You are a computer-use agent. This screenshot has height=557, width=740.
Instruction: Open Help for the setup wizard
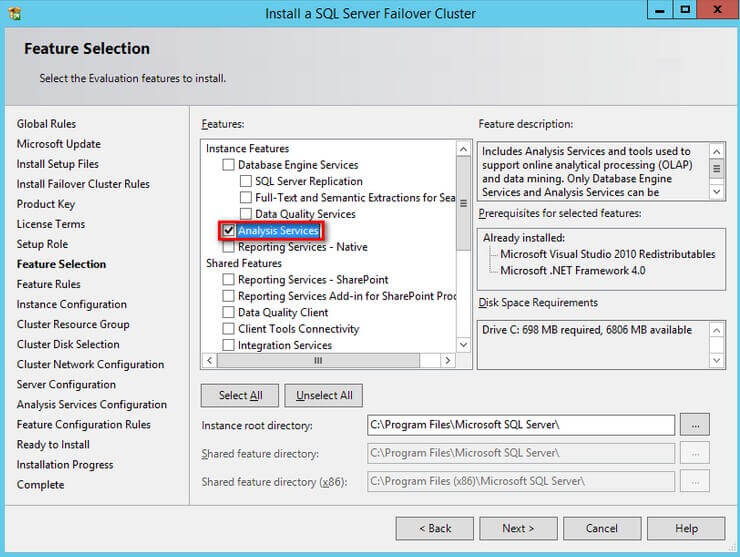(686, 529)
